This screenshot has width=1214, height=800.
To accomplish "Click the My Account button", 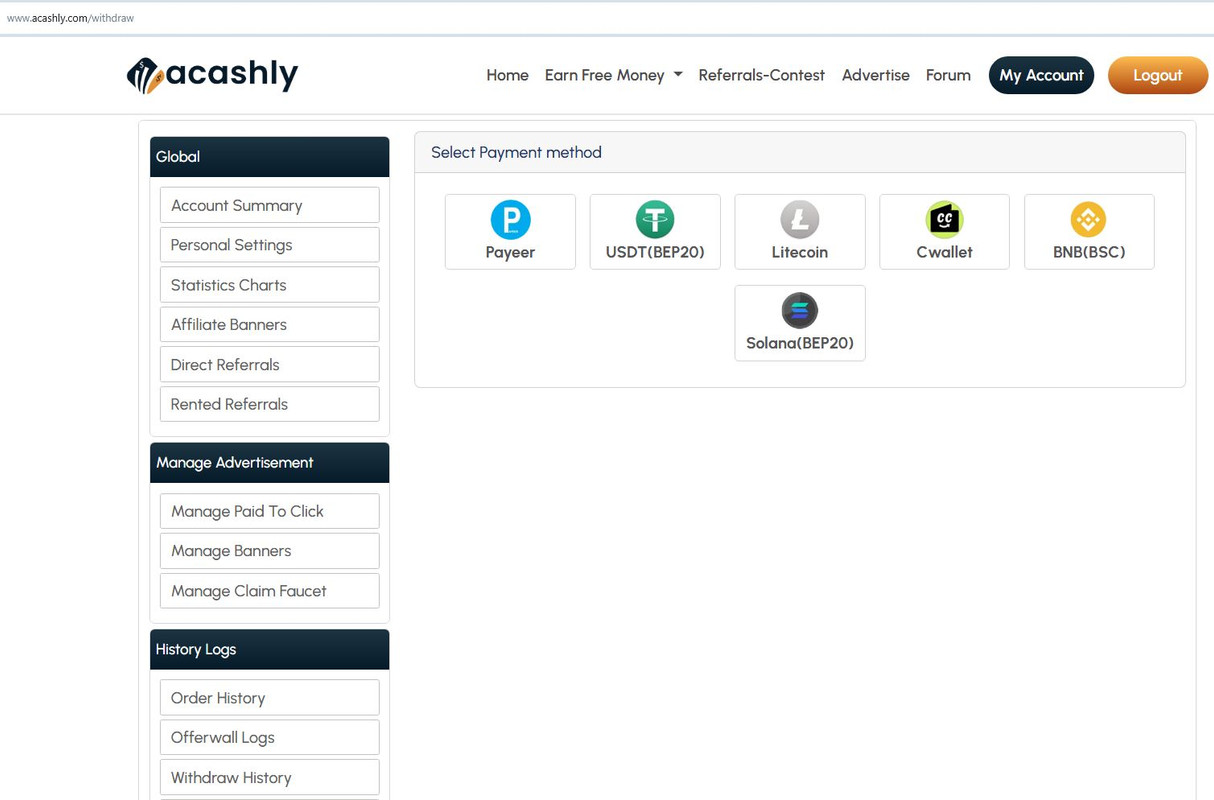I will point(1041,75).
